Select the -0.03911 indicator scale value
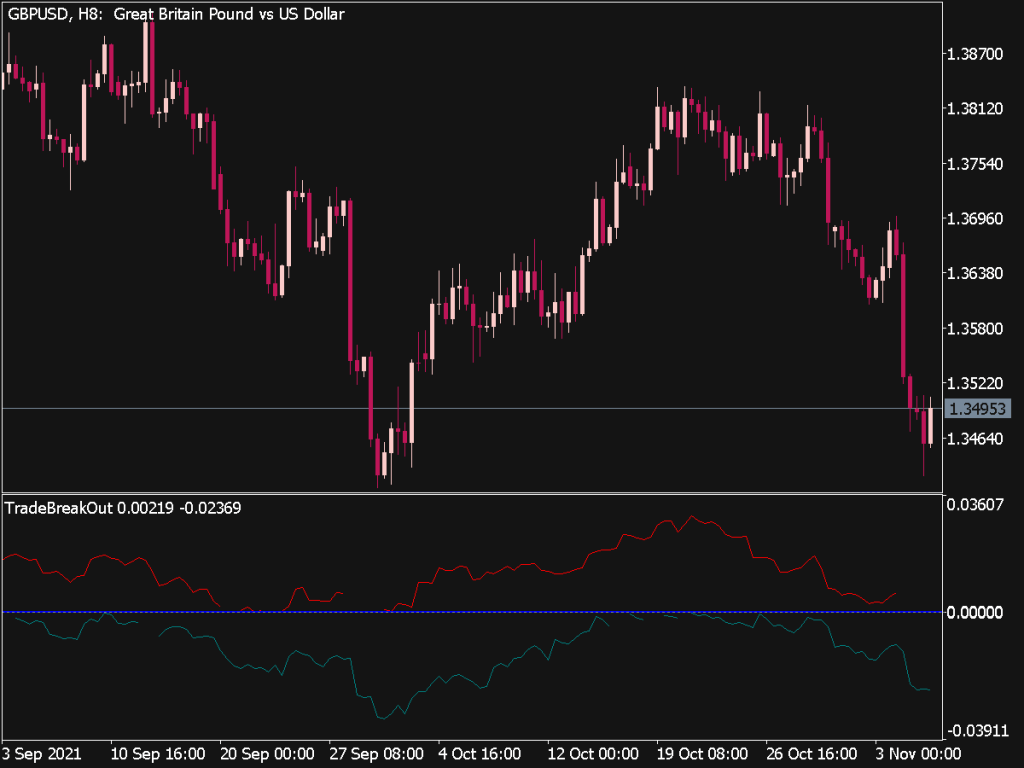 tap(972, 729)
